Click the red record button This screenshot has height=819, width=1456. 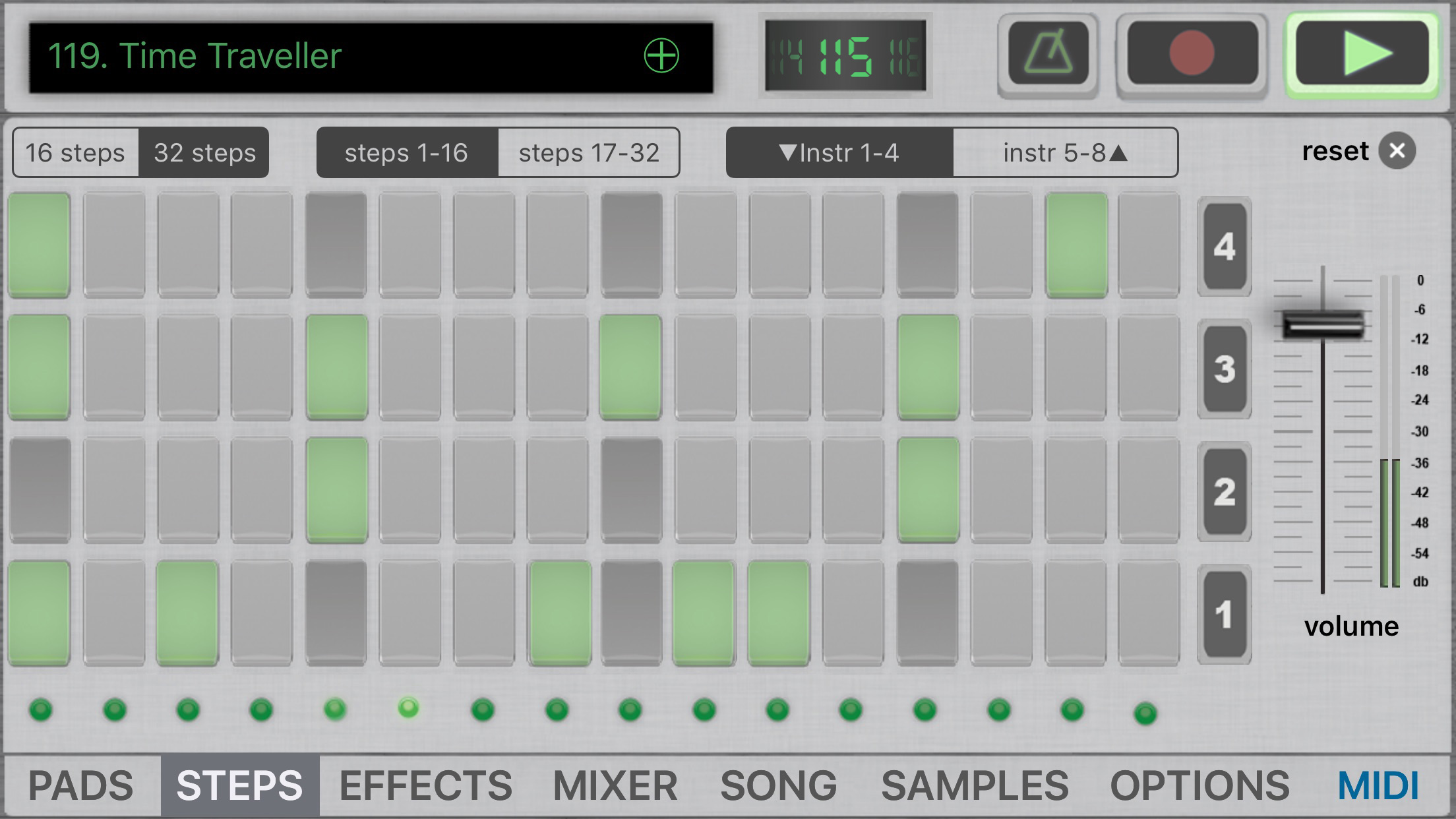(x=1191, y=54)
